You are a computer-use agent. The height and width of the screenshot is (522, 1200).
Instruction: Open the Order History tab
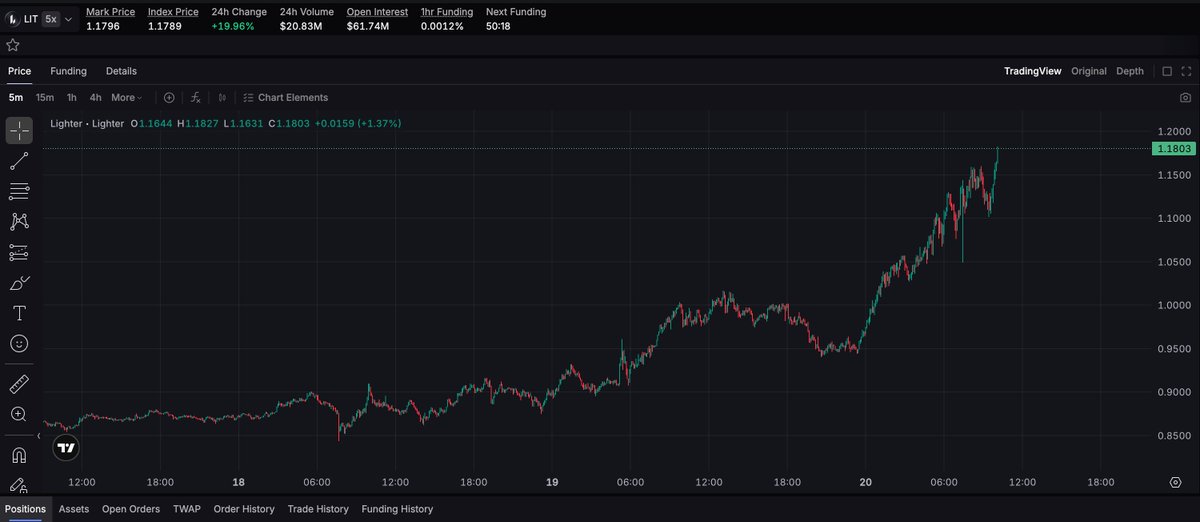pyautogui.click(x=244, y=509)
